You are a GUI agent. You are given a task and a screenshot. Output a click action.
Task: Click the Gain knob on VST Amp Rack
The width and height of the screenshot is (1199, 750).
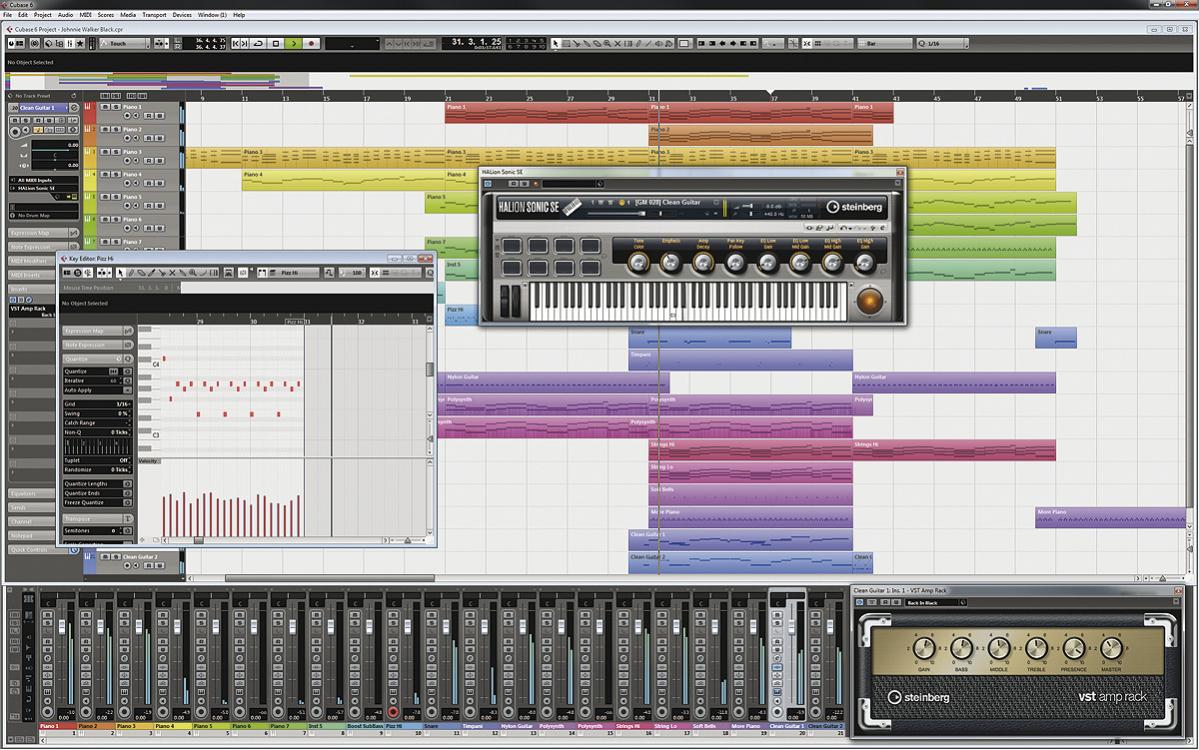pos(923,650)
